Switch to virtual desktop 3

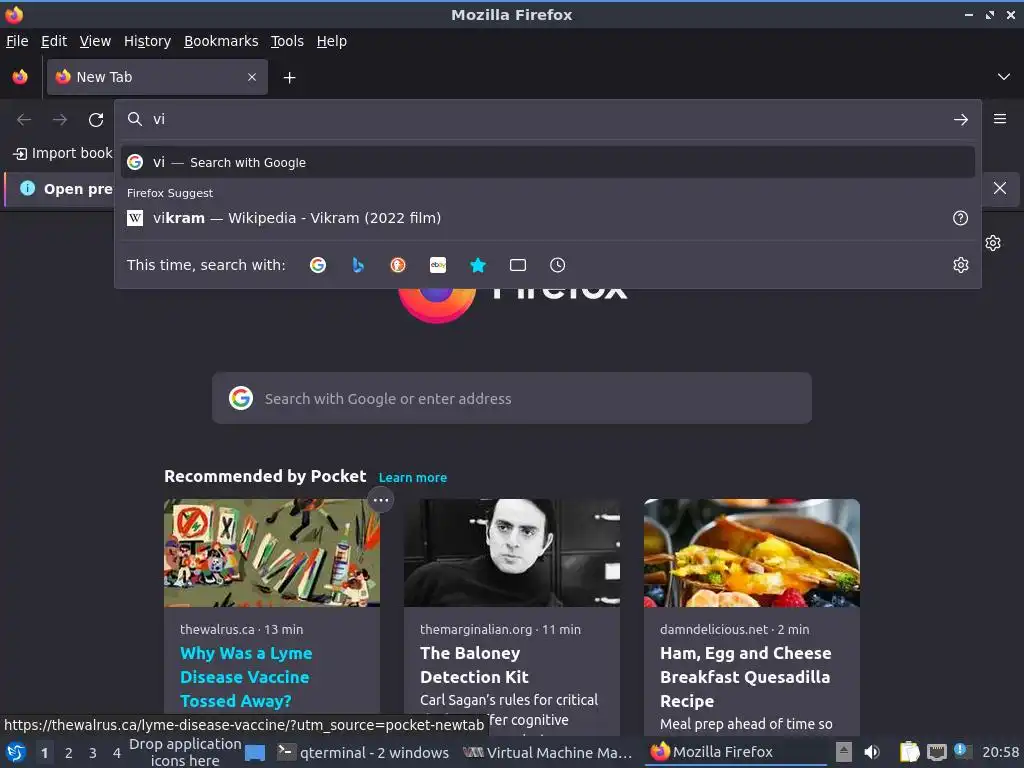coord(93,753)
